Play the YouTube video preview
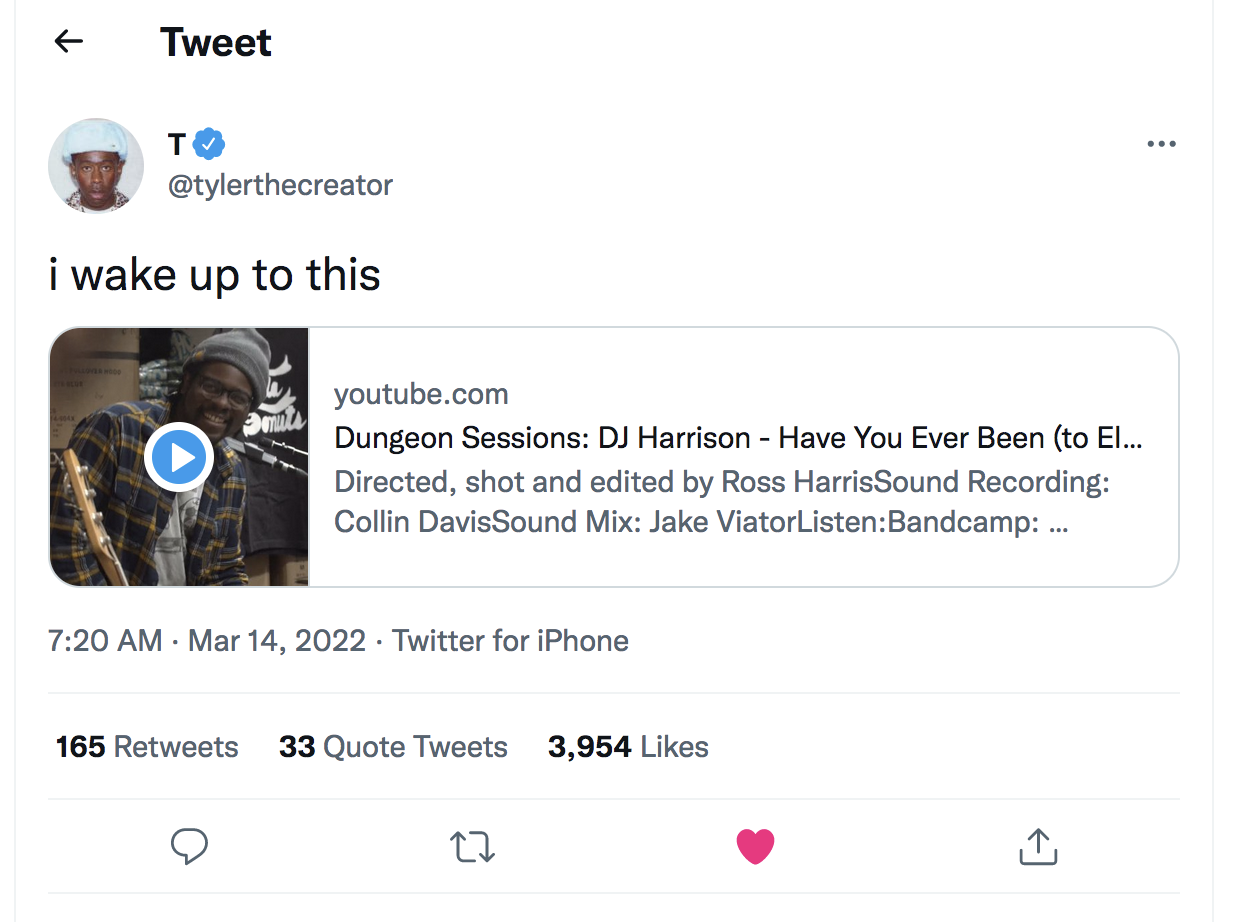The image size is (1240, 922). coord(179,457)
